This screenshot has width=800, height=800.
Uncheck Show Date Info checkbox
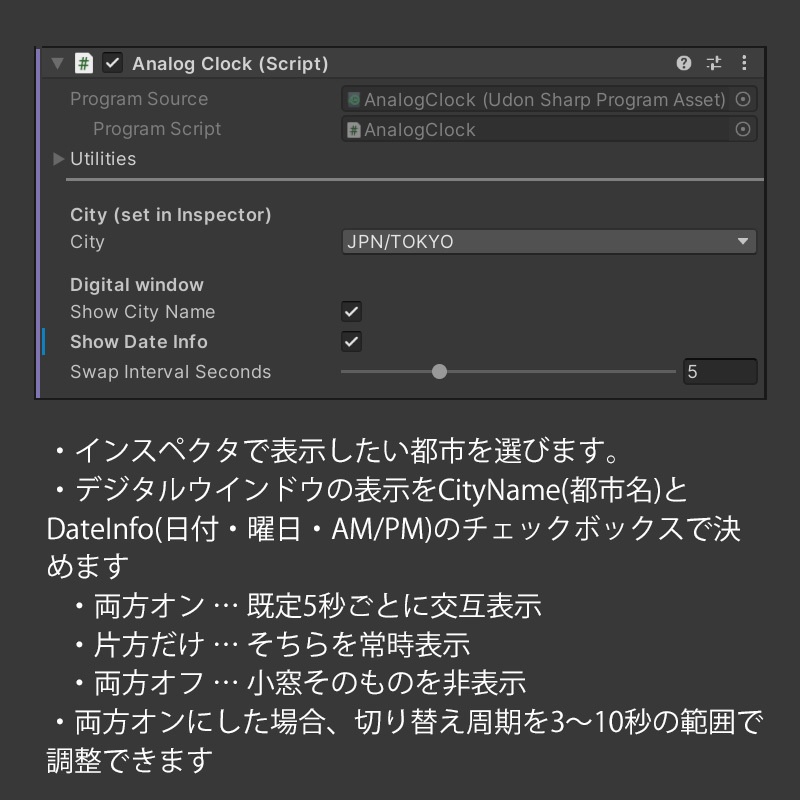[352, 342]
